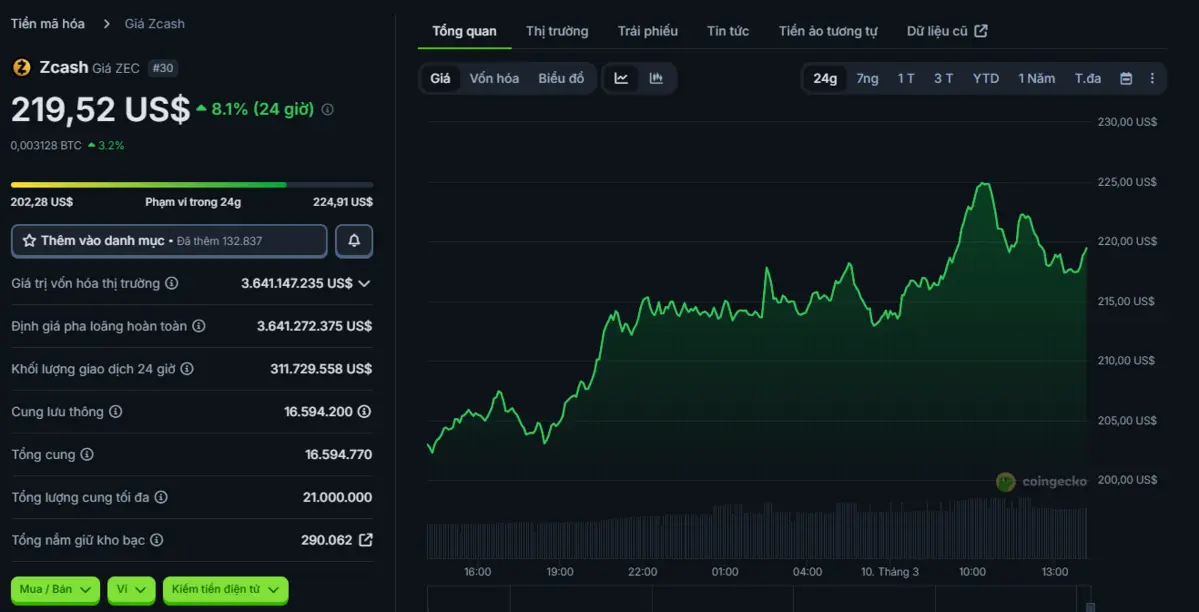This screenshot has height=612, width=1199.
Task: Open the chart three-dot options menu
Action: (1152, 78)
